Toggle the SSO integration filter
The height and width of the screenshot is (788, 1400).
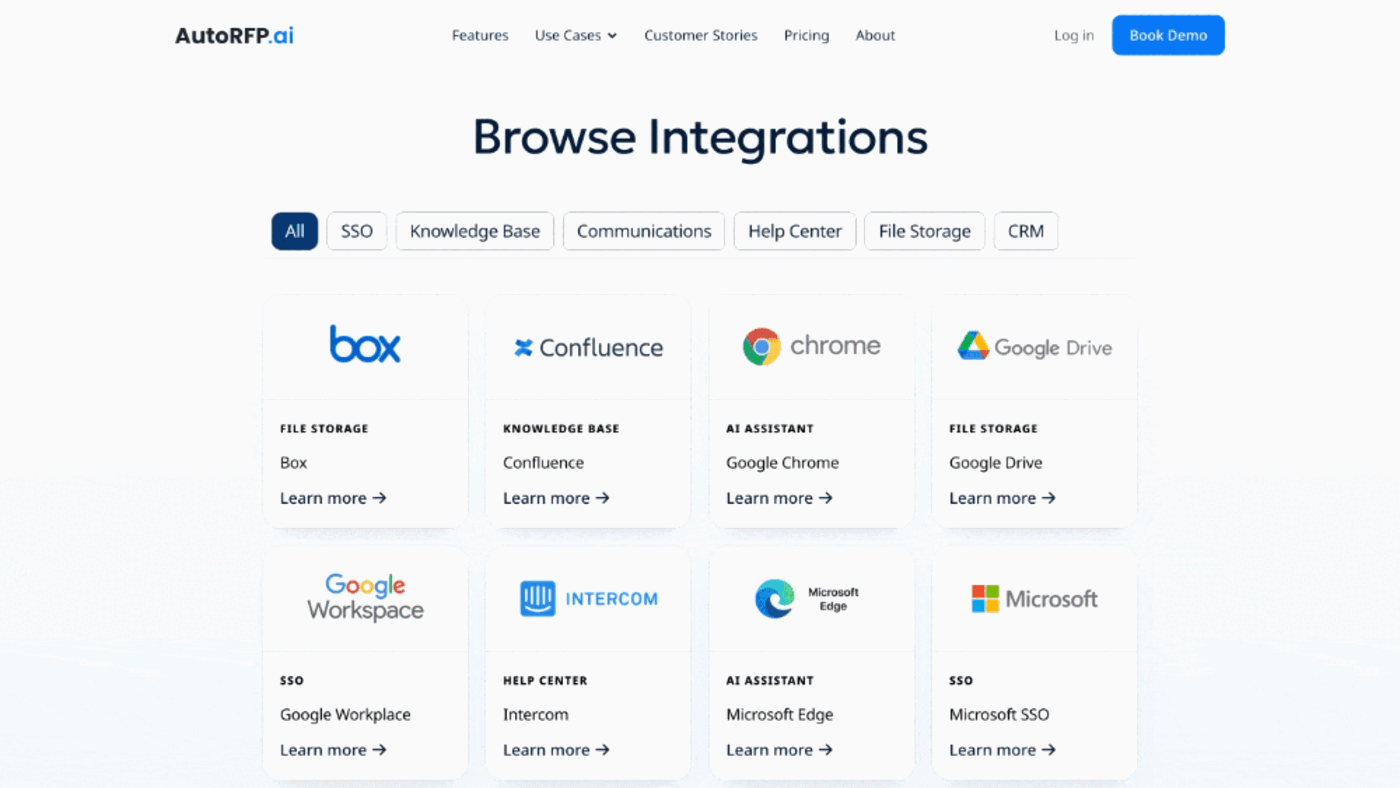[356, 231]
